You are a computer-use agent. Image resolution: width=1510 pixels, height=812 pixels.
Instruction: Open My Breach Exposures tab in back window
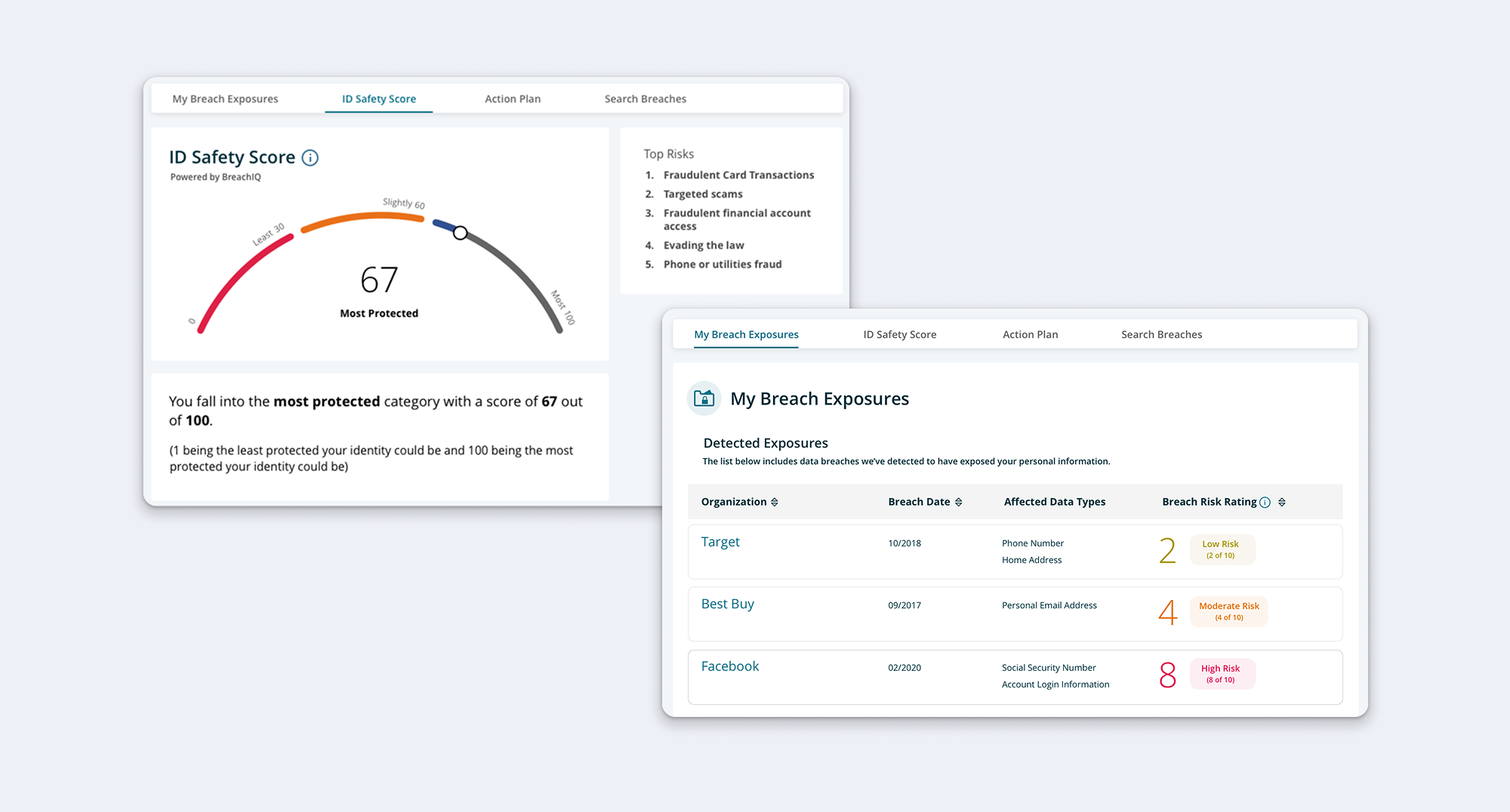(225, 99)
